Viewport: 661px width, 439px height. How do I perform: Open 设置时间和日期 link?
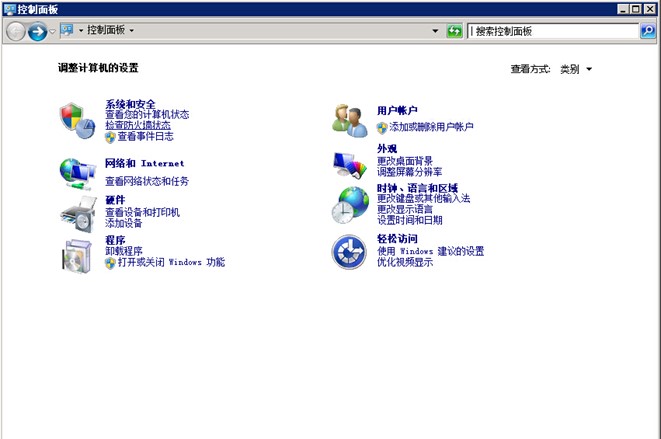click(409, 220)
